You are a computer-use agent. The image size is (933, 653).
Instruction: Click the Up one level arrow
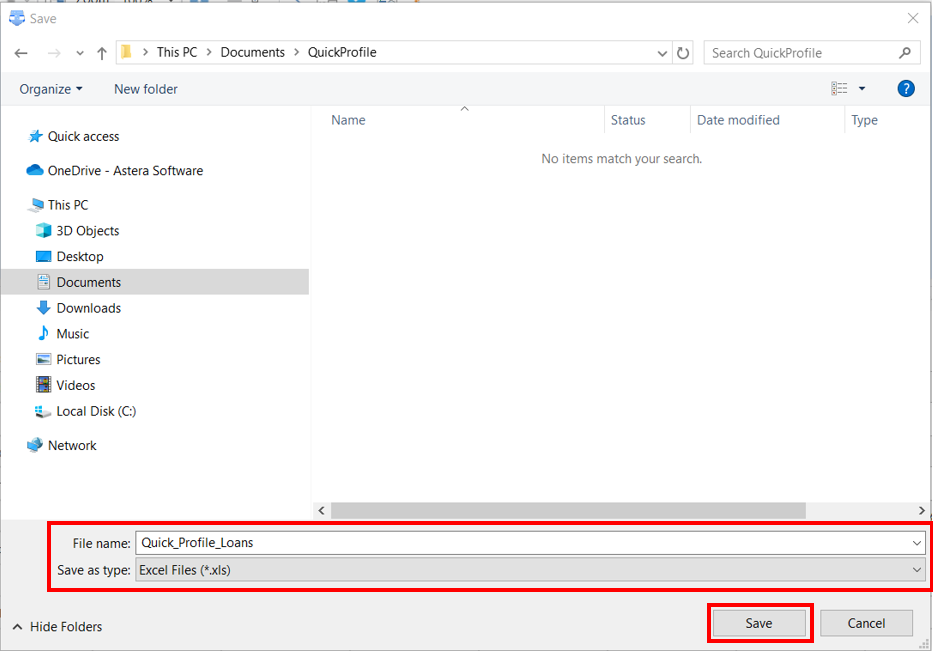tap(102, 53)
